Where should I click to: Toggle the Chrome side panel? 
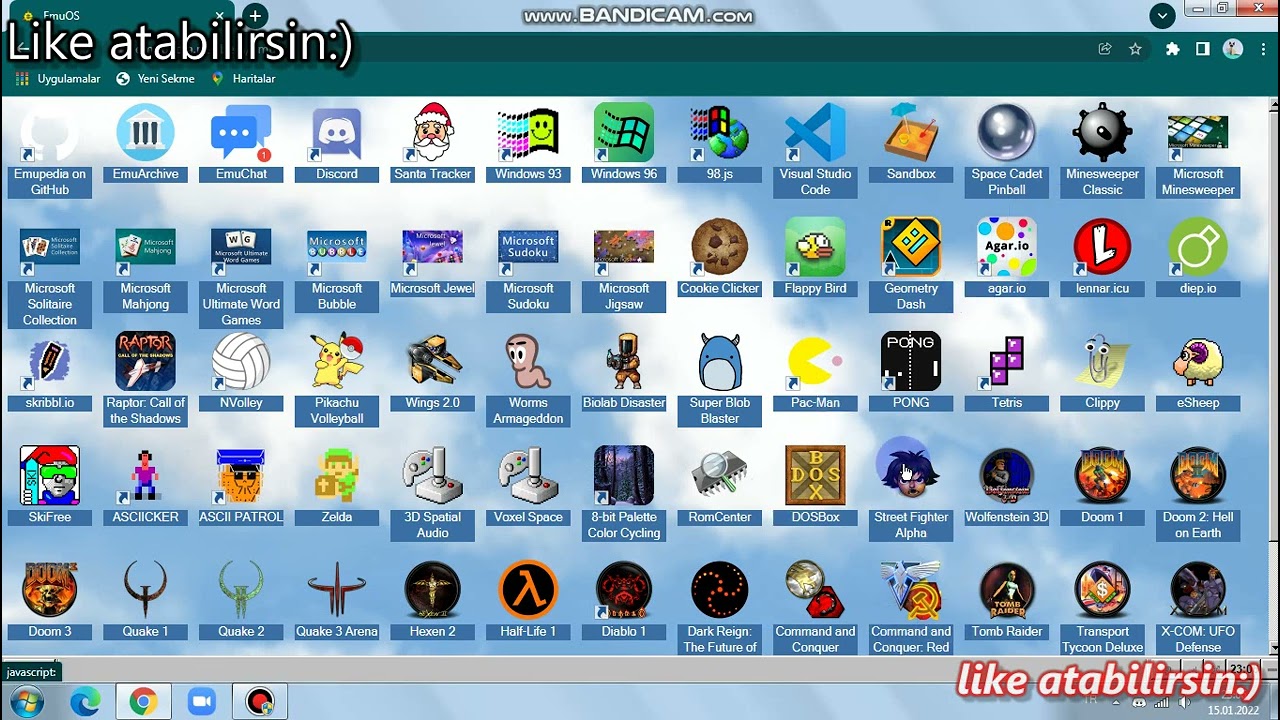coord(1203,48)
